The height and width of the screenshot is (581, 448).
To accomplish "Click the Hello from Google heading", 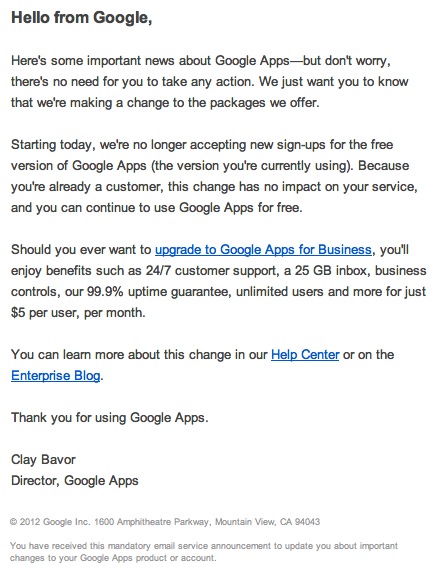I will (82, 17).
